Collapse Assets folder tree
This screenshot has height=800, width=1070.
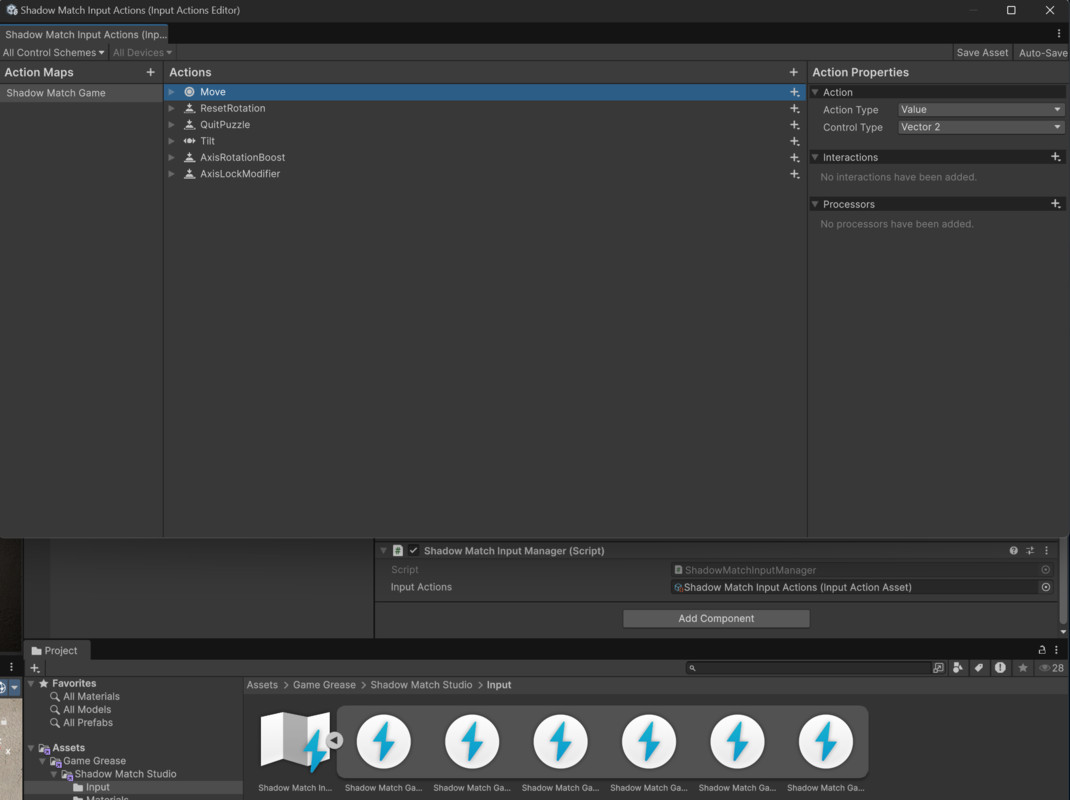pos(31,748)
